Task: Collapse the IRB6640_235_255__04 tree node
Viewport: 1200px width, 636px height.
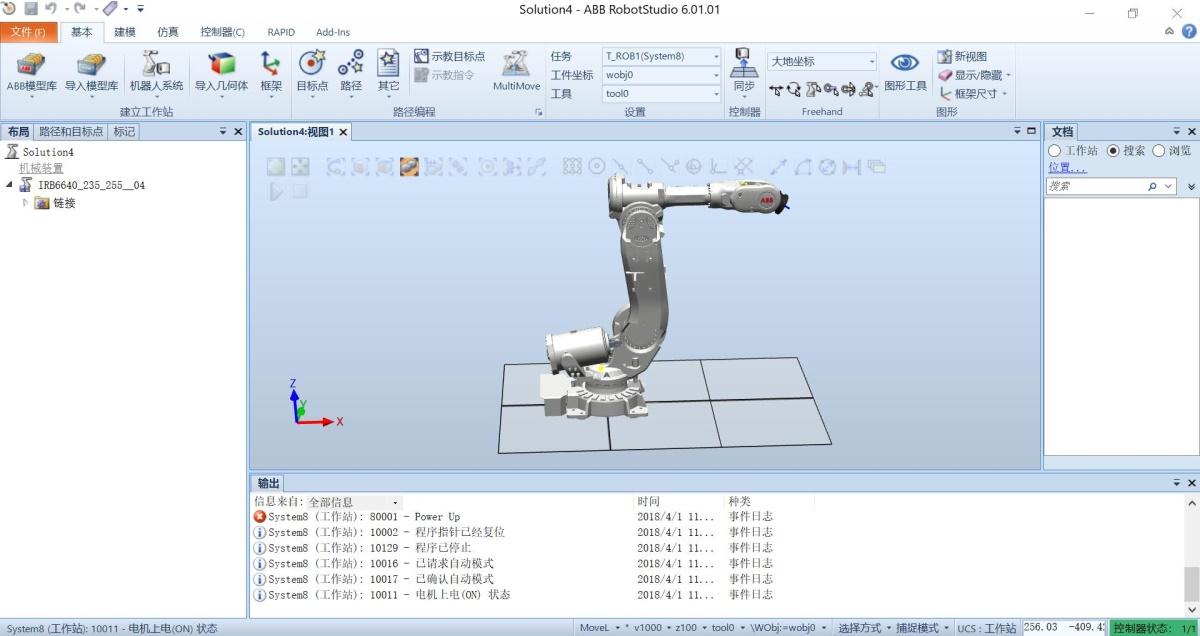Action: [x=10, y=185]
